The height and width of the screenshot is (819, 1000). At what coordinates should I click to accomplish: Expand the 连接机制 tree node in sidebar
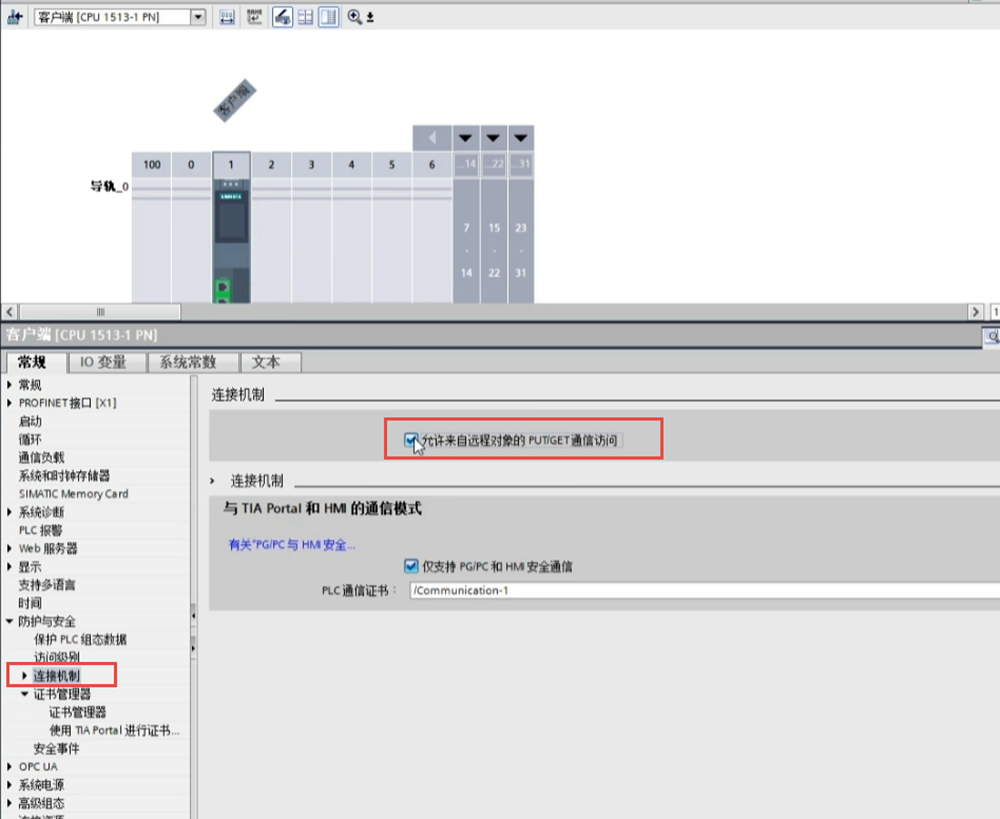tap(25, 676)
